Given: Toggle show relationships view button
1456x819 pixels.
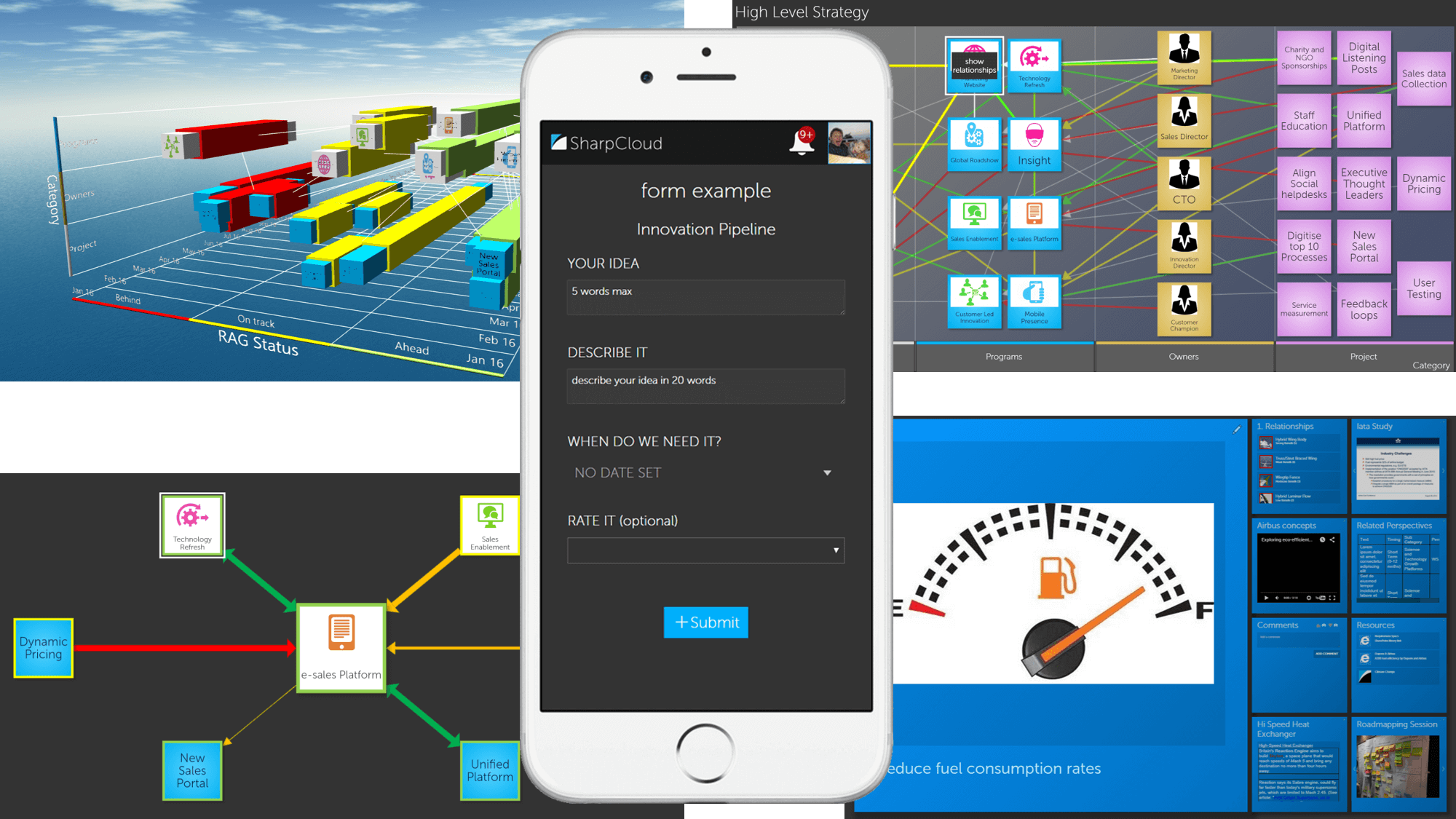Looking at the screenshot, I should coord(975,66).
